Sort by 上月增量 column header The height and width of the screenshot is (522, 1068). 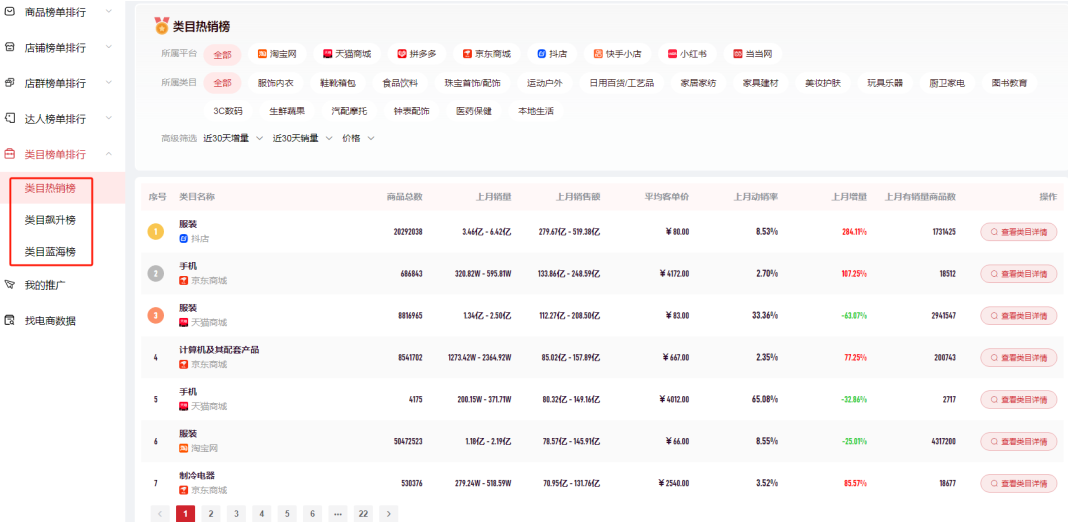(849, 197)
